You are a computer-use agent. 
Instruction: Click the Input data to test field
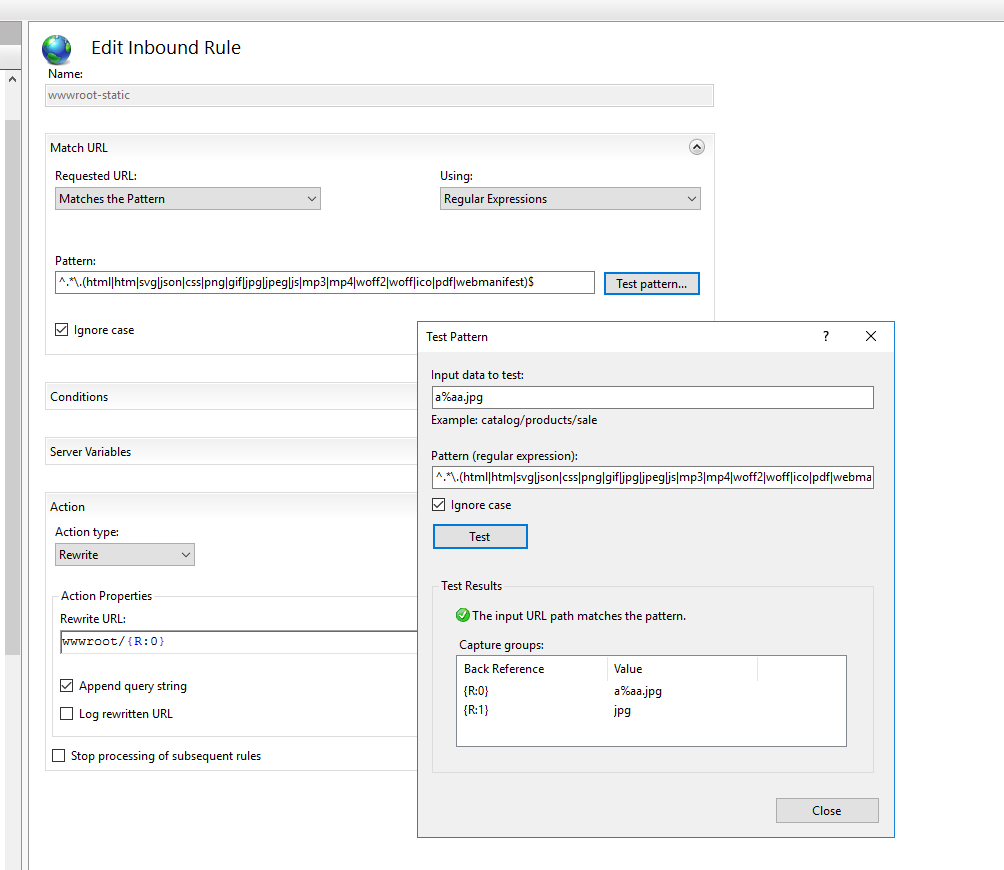coord(650,397)
